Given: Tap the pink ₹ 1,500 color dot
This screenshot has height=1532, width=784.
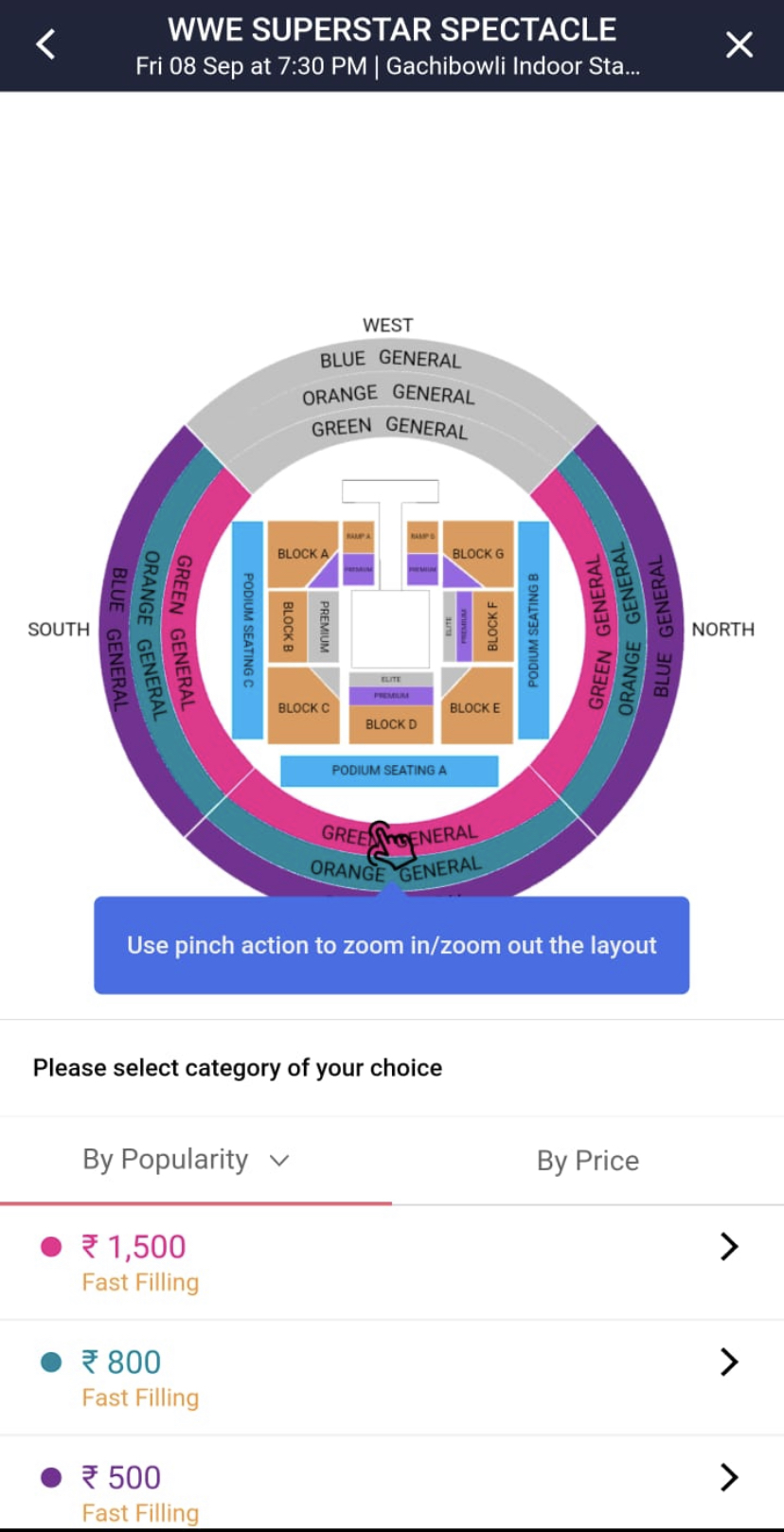Looking at the screenshot, I should [51, 1246].
